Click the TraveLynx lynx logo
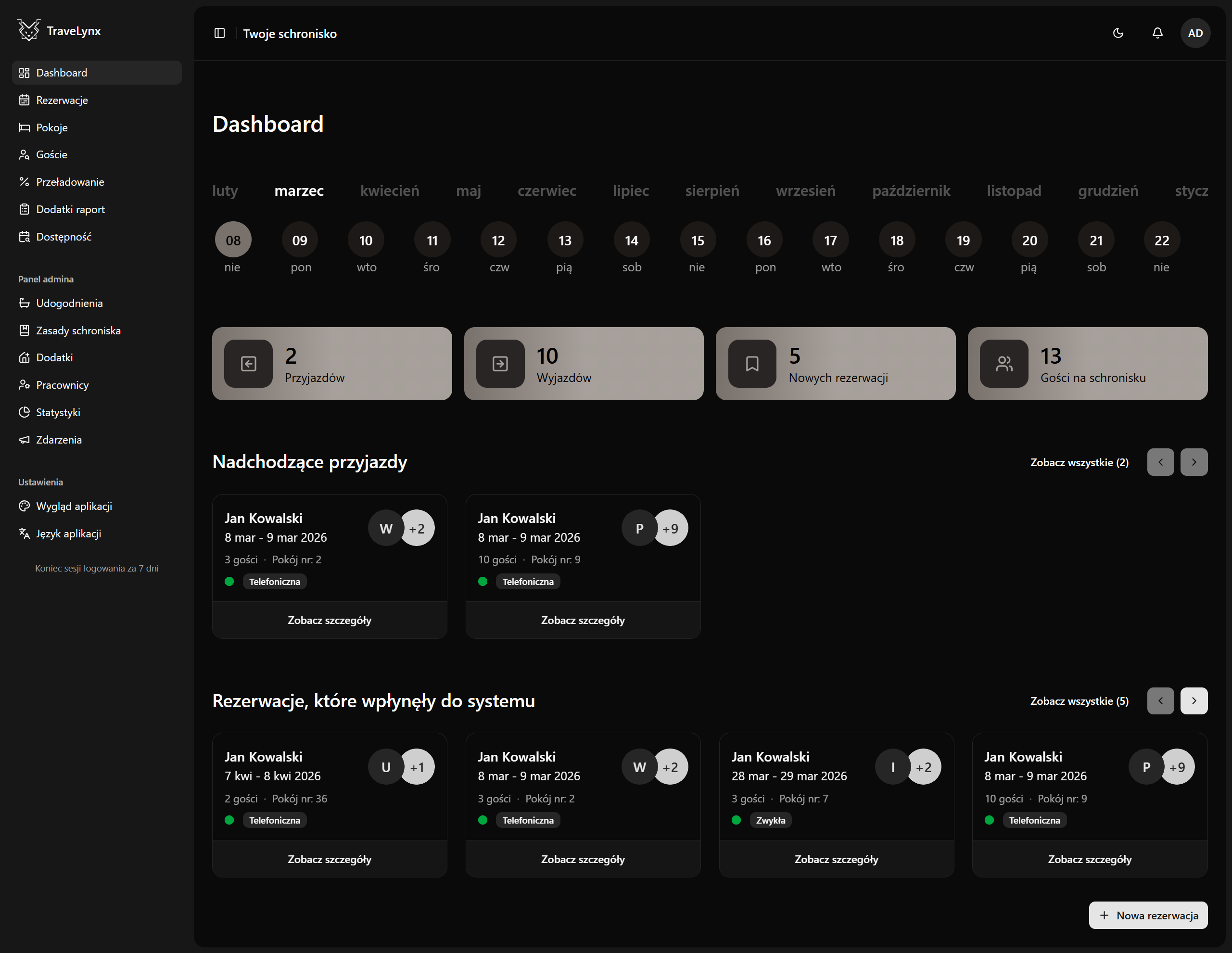Image resolution: width=1232 pixels, height=953 pixels. 28,30
